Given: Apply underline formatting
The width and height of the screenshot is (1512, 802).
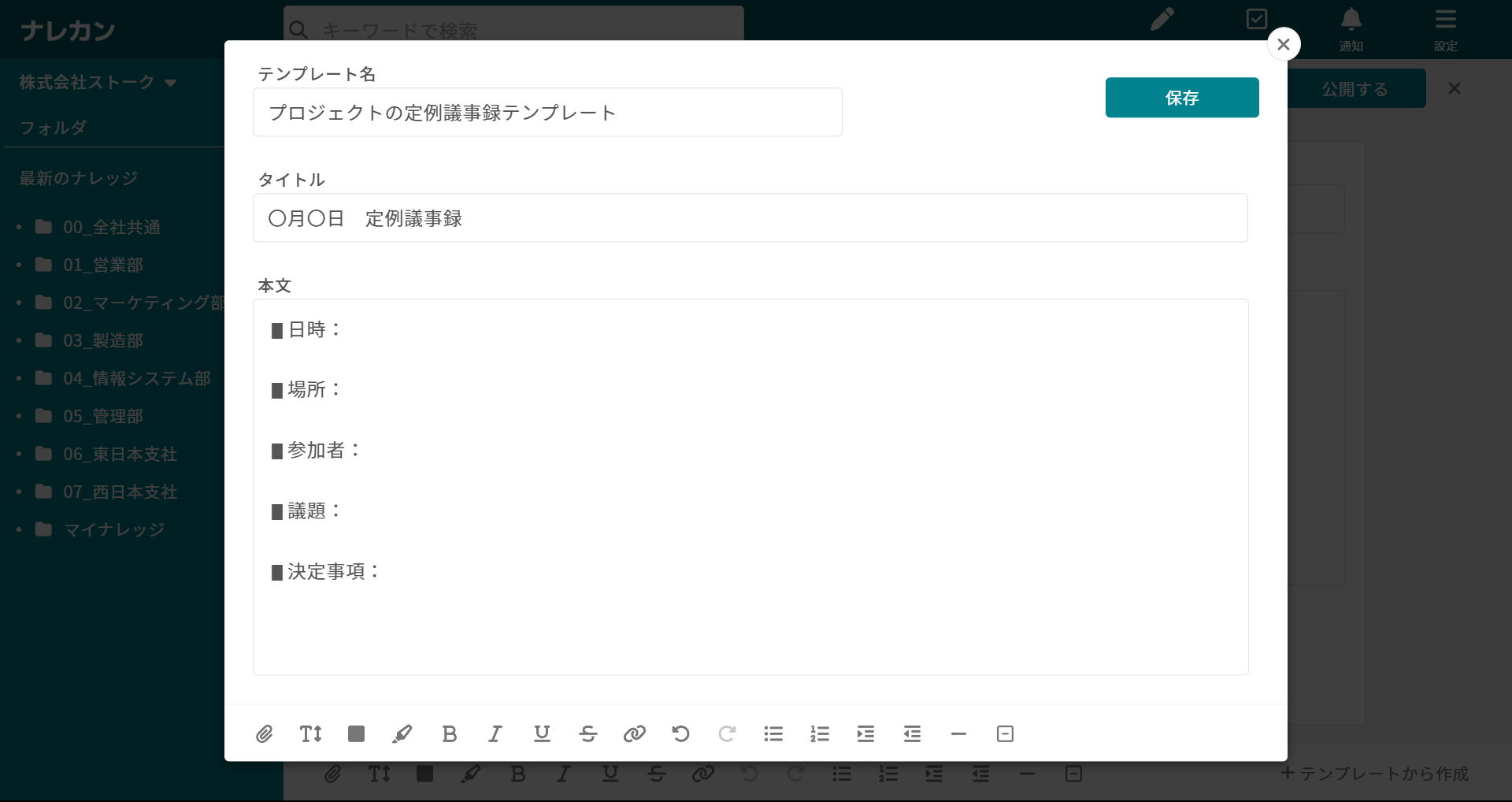Looking at the screenshot, I should click(x=542, y=734).
